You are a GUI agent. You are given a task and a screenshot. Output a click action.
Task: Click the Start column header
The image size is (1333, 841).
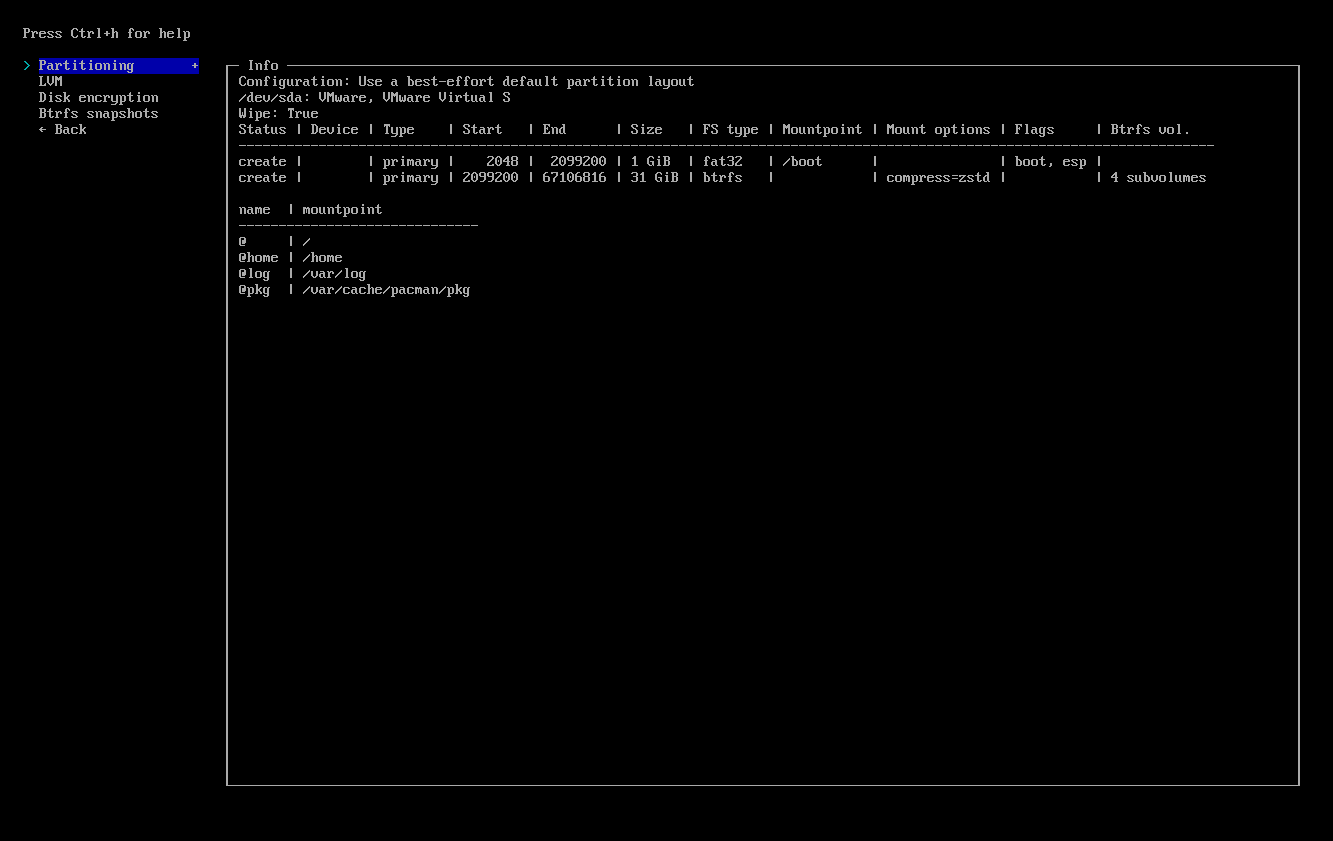click(x=482, y=129)
